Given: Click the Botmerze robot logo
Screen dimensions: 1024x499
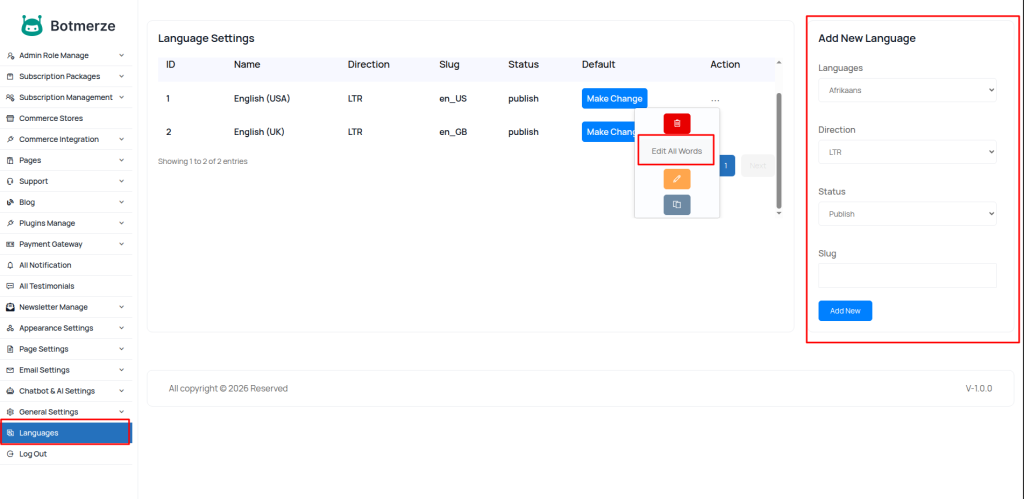Looking at the screenshot, I should [32, 27].
